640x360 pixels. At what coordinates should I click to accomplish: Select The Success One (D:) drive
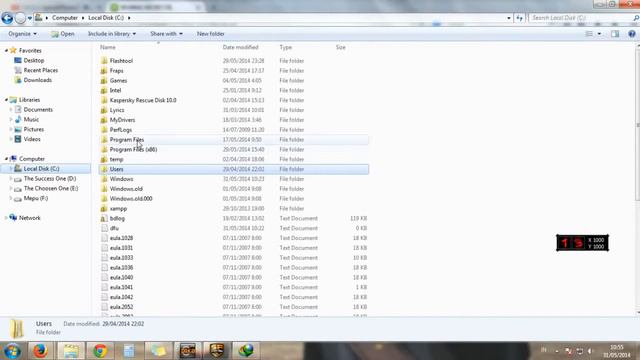click(x=50, y=179)
